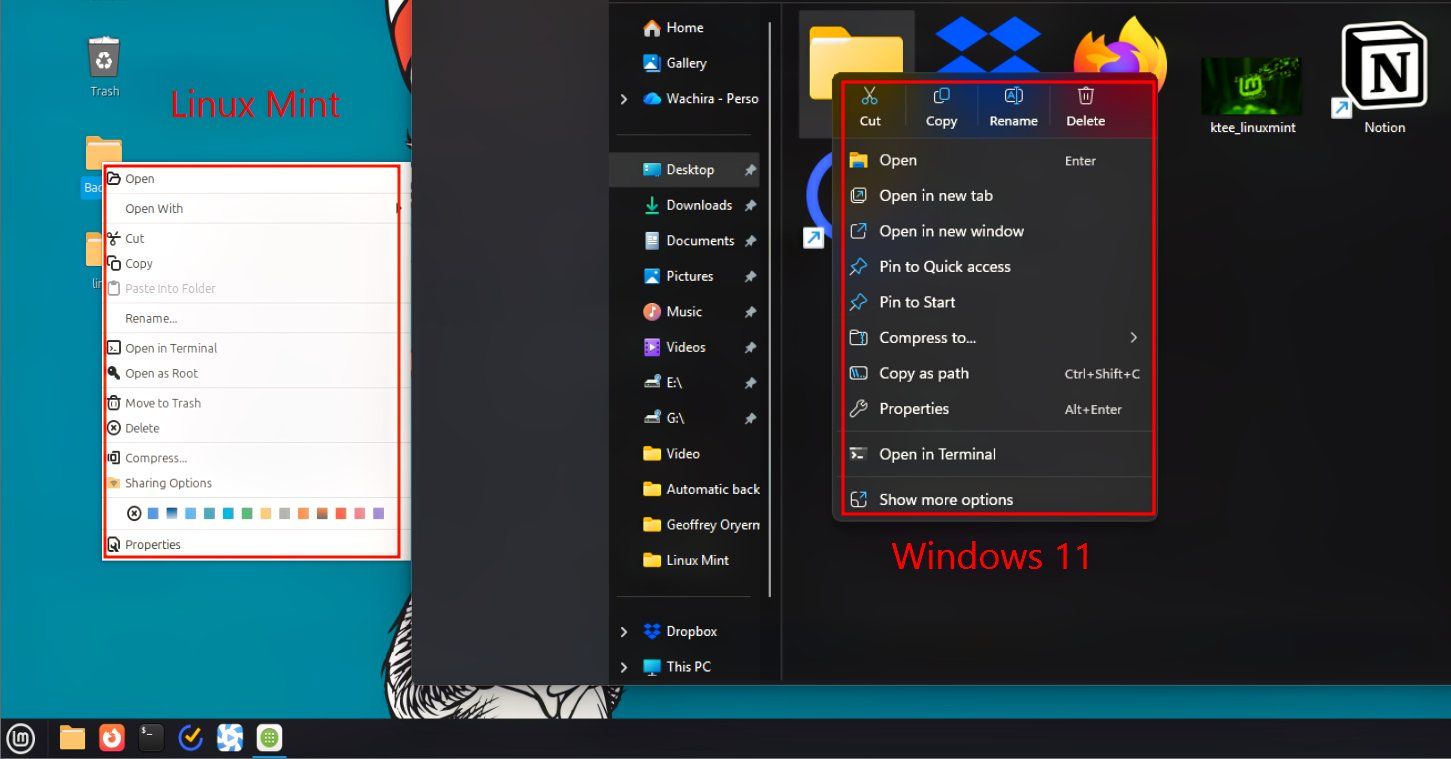Click the Copy icon in Windows context menu
Screen dimensions: 1451x759
point(940,96)
